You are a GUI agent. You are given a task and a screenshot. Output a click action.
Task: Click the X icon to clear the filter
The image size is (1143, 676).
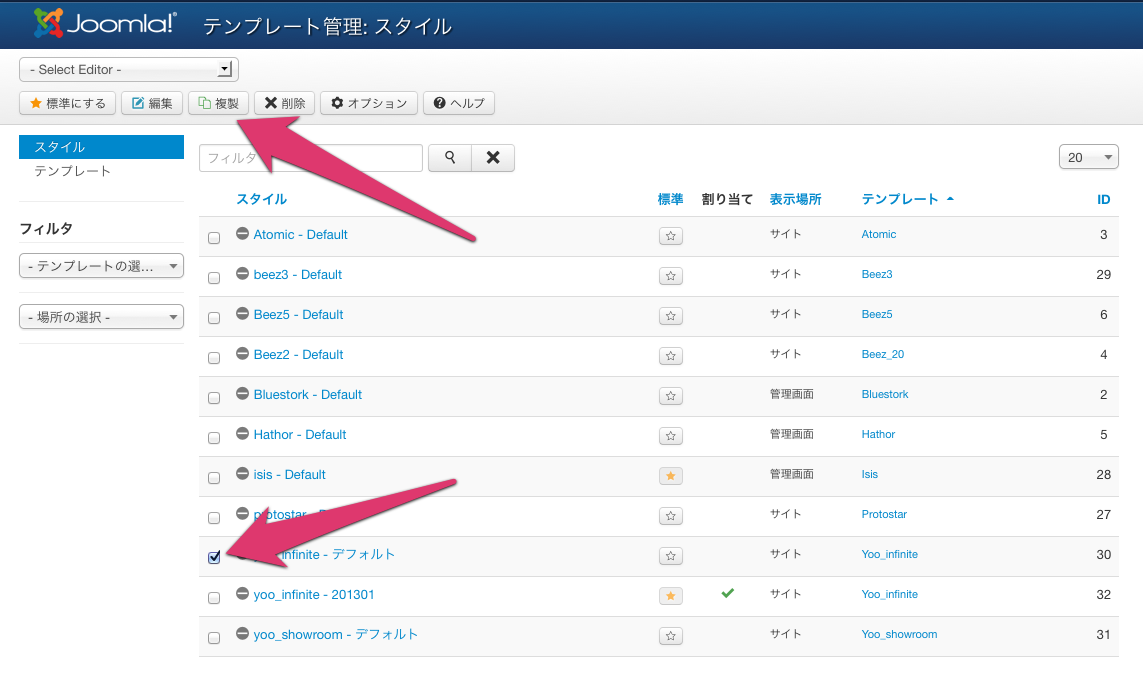coord(492,157)
